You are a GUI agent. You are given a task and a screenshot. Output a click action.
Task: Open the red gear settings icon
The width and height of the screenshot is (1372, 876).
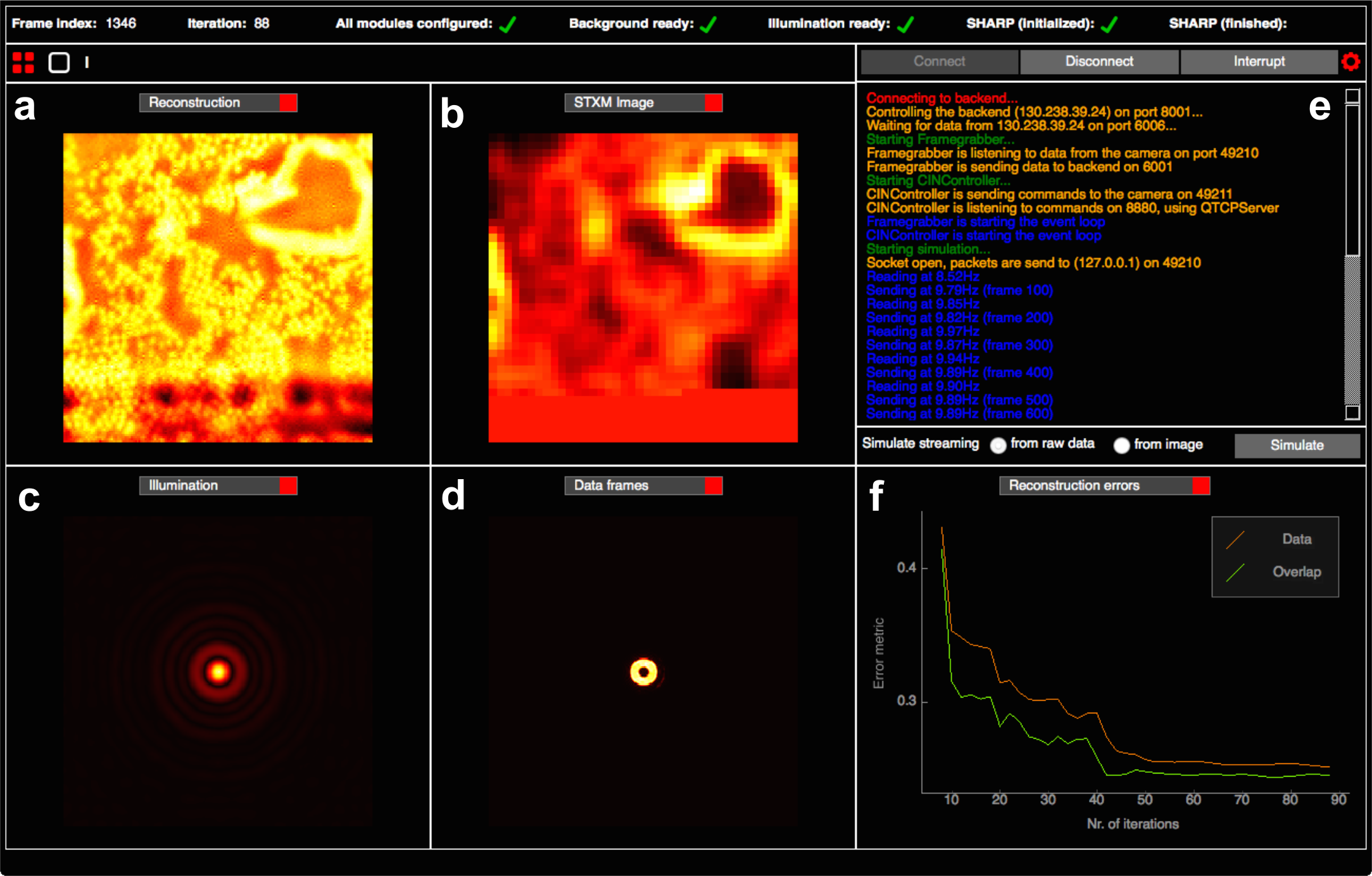(x=1350, y=61)
